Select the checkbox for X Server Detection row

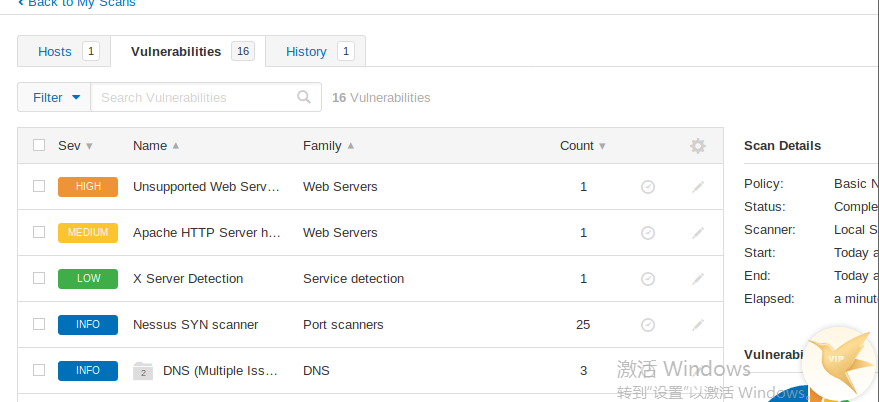point(39,278)
